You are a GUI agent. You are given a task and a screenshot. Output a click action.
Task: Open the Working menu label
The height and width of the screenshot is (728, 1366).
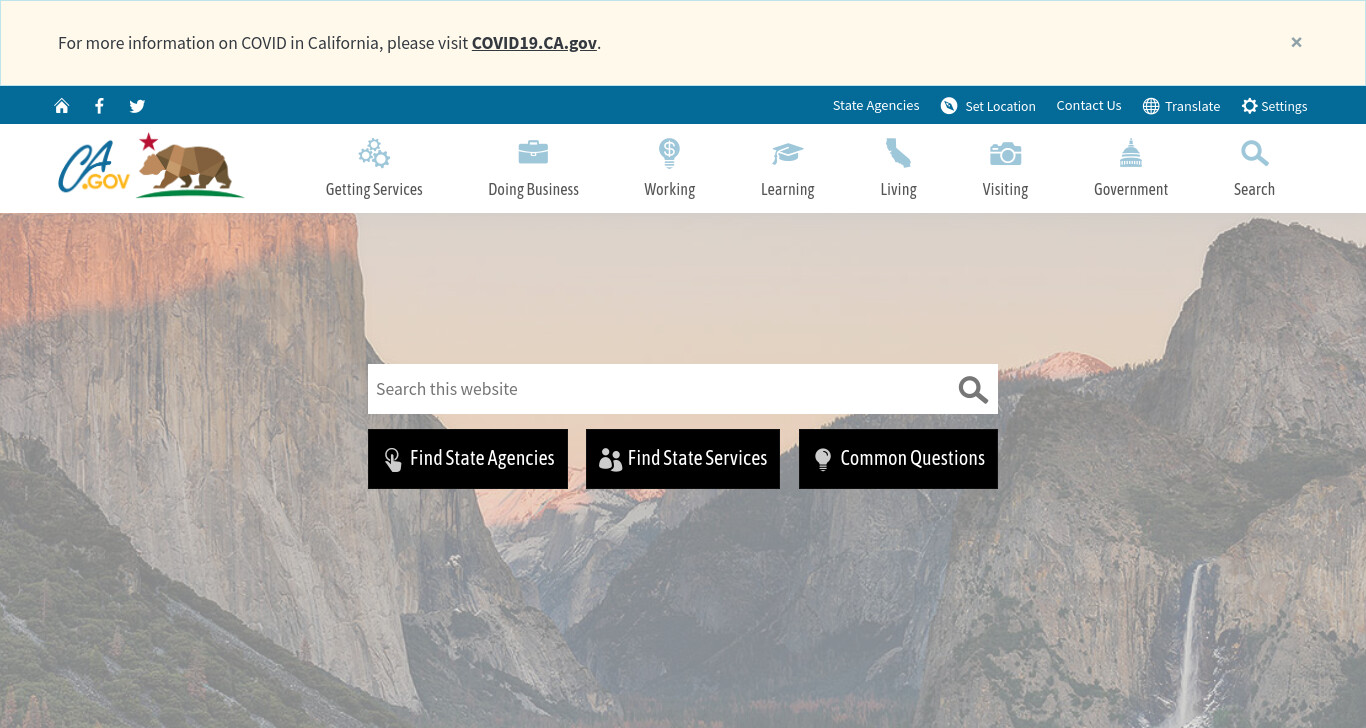click(x=669, y=189)
